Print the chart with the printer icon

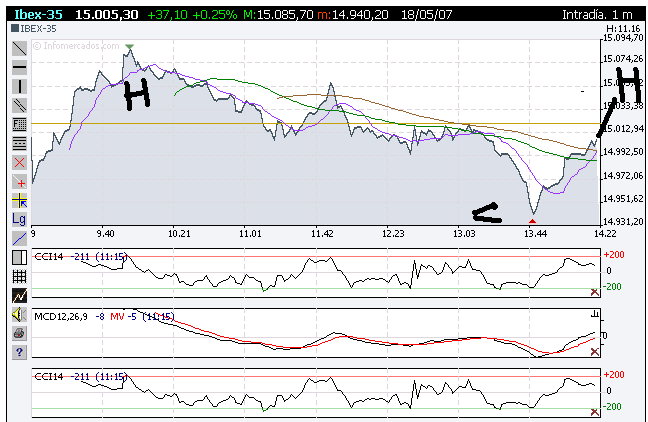click(x=19, y=333)
